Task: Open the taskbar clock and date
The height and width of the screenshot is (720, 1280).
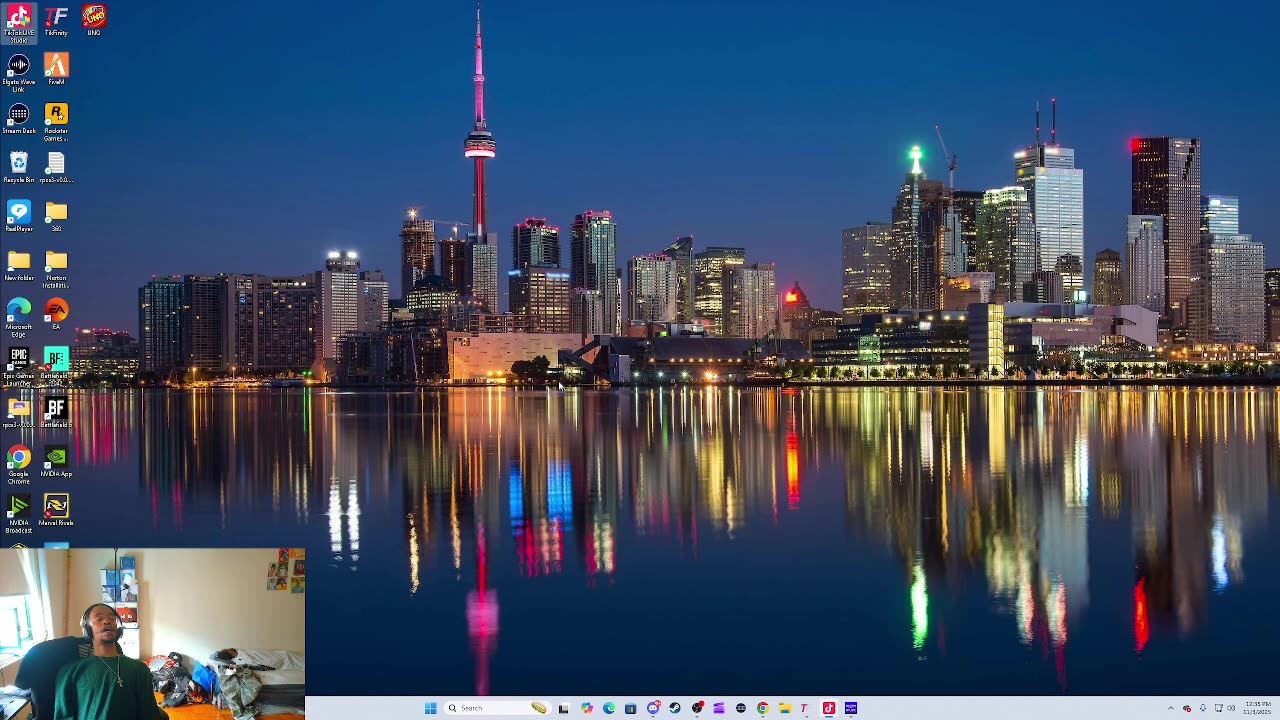Action: click(x=1257, y=708)
